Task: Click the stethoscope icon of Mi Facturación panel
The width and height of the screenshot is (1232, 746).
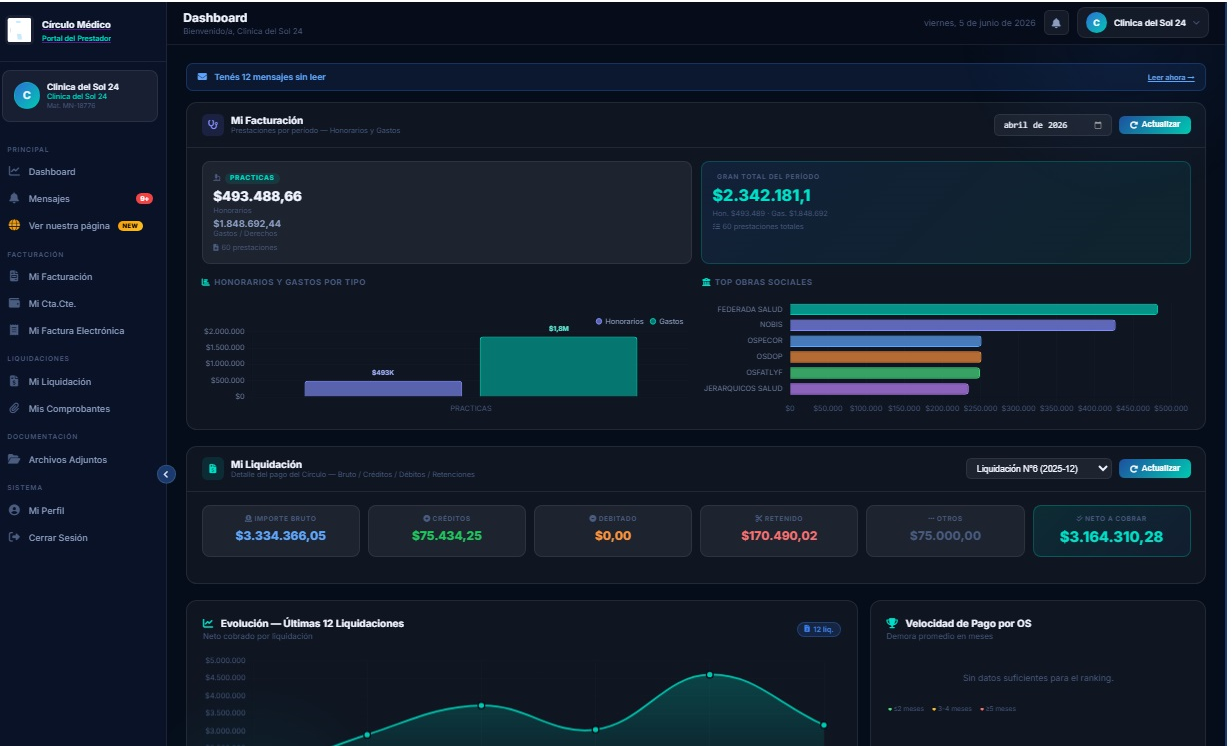Action: pyautogui.click(x=213, y=125)
